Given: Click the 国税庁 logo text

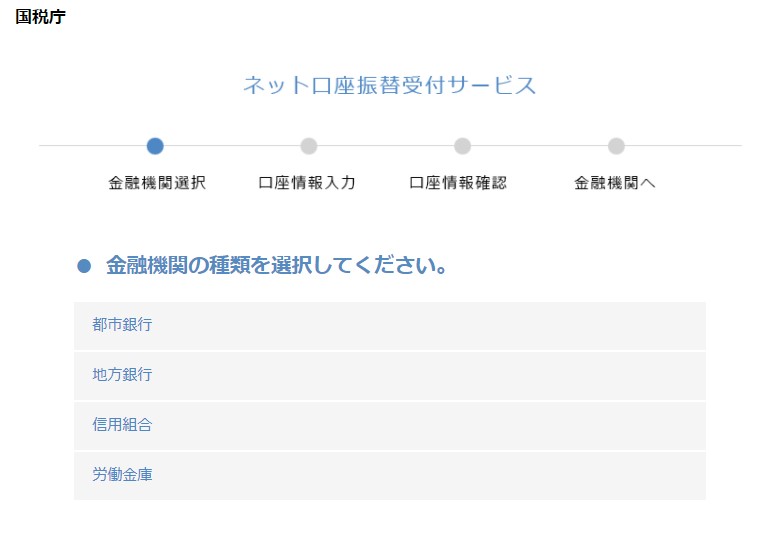Looking at the screenshot, I should 40,17.
